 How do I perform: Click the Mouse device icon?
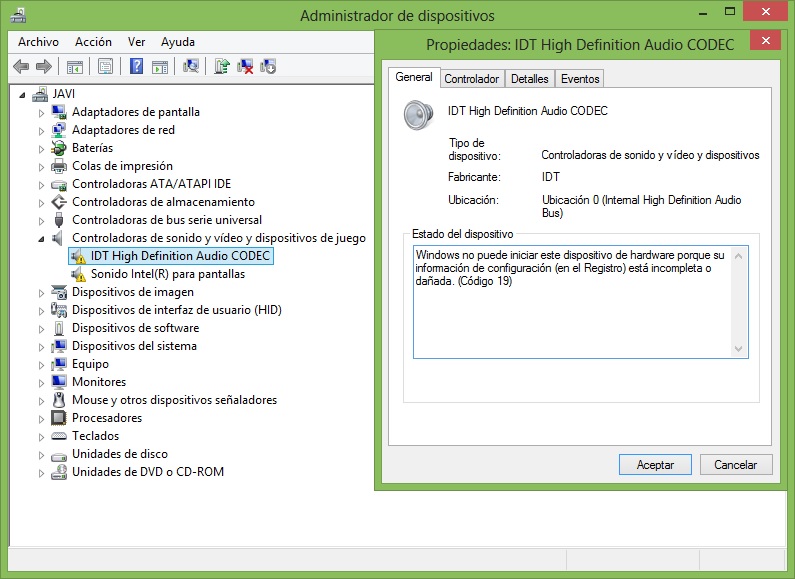(x=59, y=400)
